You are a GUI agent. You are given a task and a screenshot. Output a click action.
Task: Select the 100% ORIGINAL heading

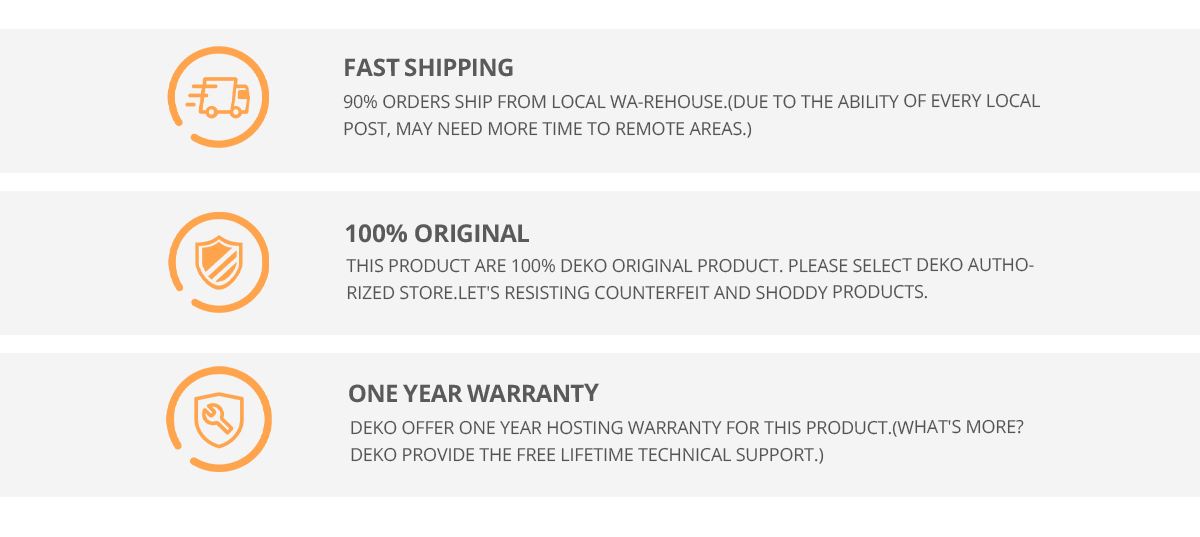[x=437, y=234]
